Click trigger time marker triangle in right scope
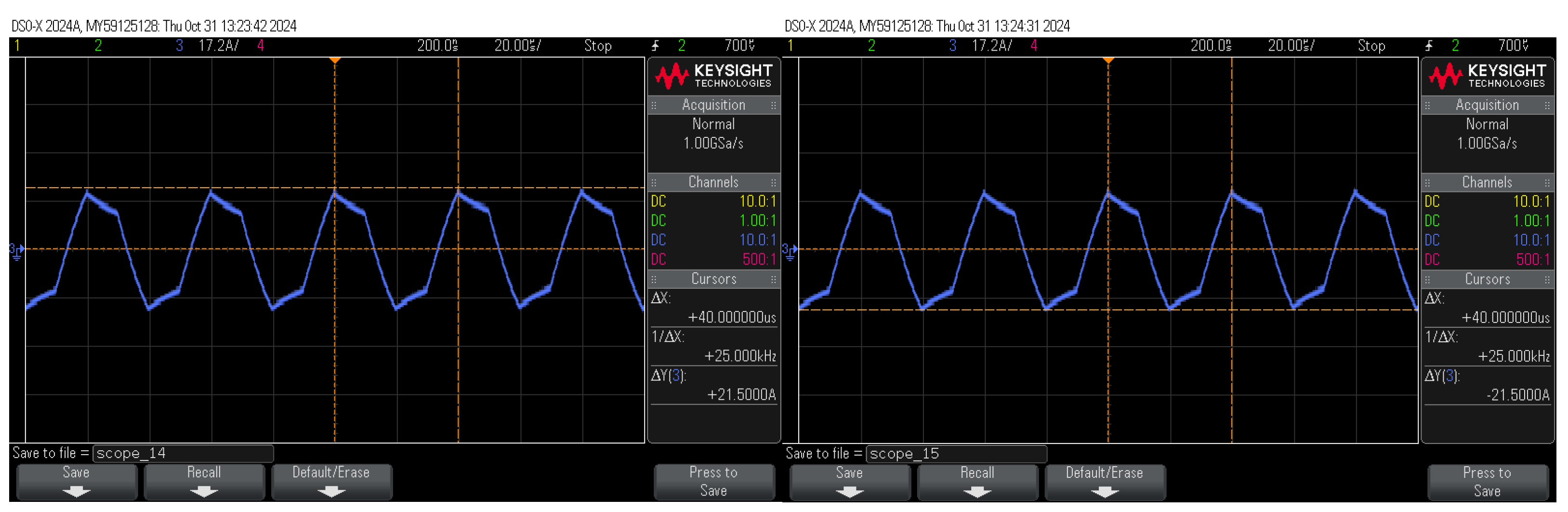Image resolution: width=1568 pixels, height=512 pixels. tap(1108, 60)
